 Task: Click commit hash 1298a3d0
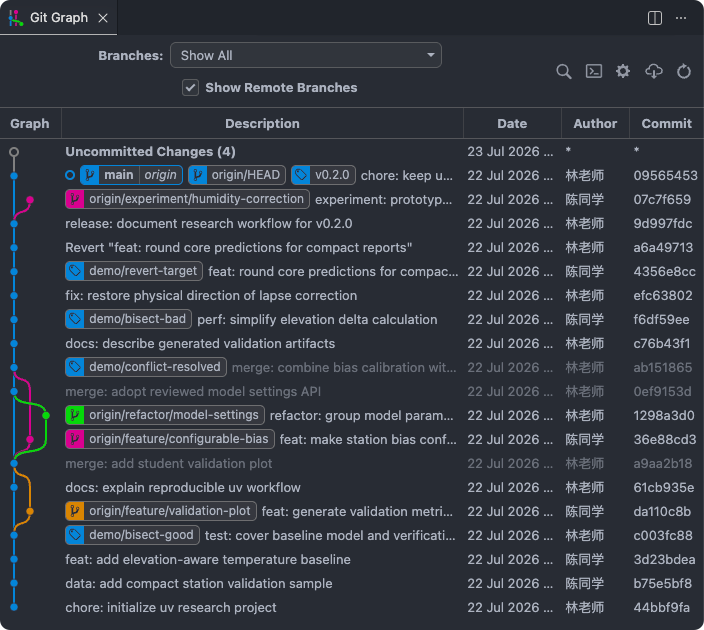point(664,415)
